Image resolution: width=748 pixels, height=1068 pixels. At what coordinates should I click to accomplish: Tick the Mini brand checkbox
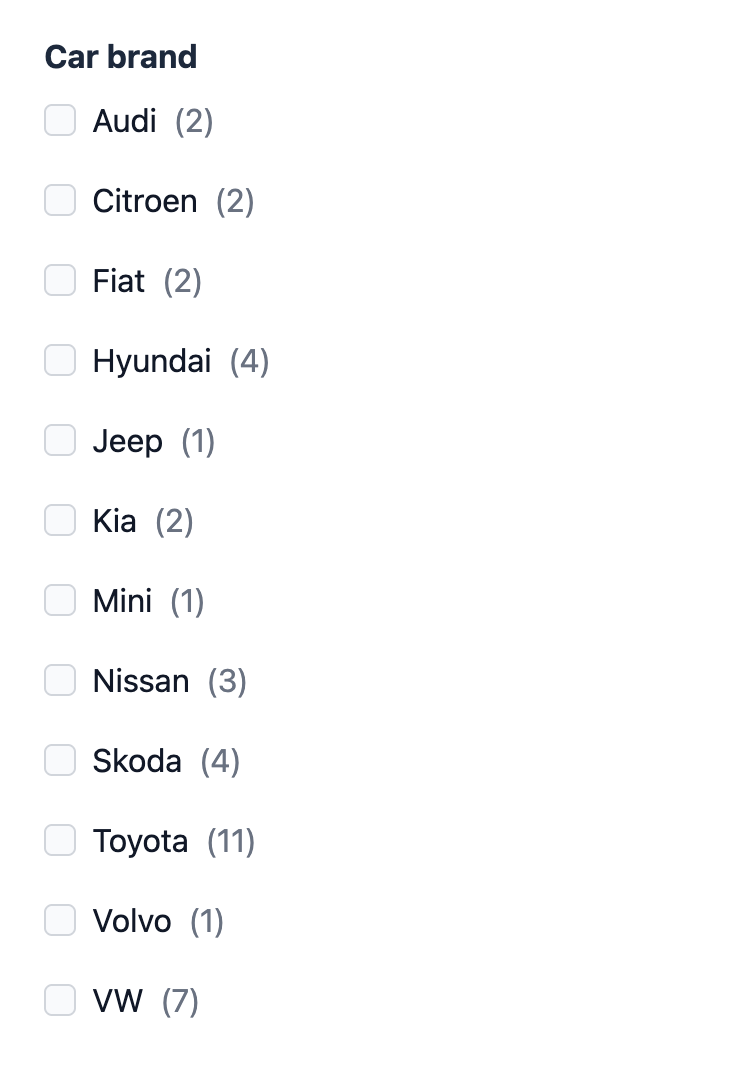point(60,600)
